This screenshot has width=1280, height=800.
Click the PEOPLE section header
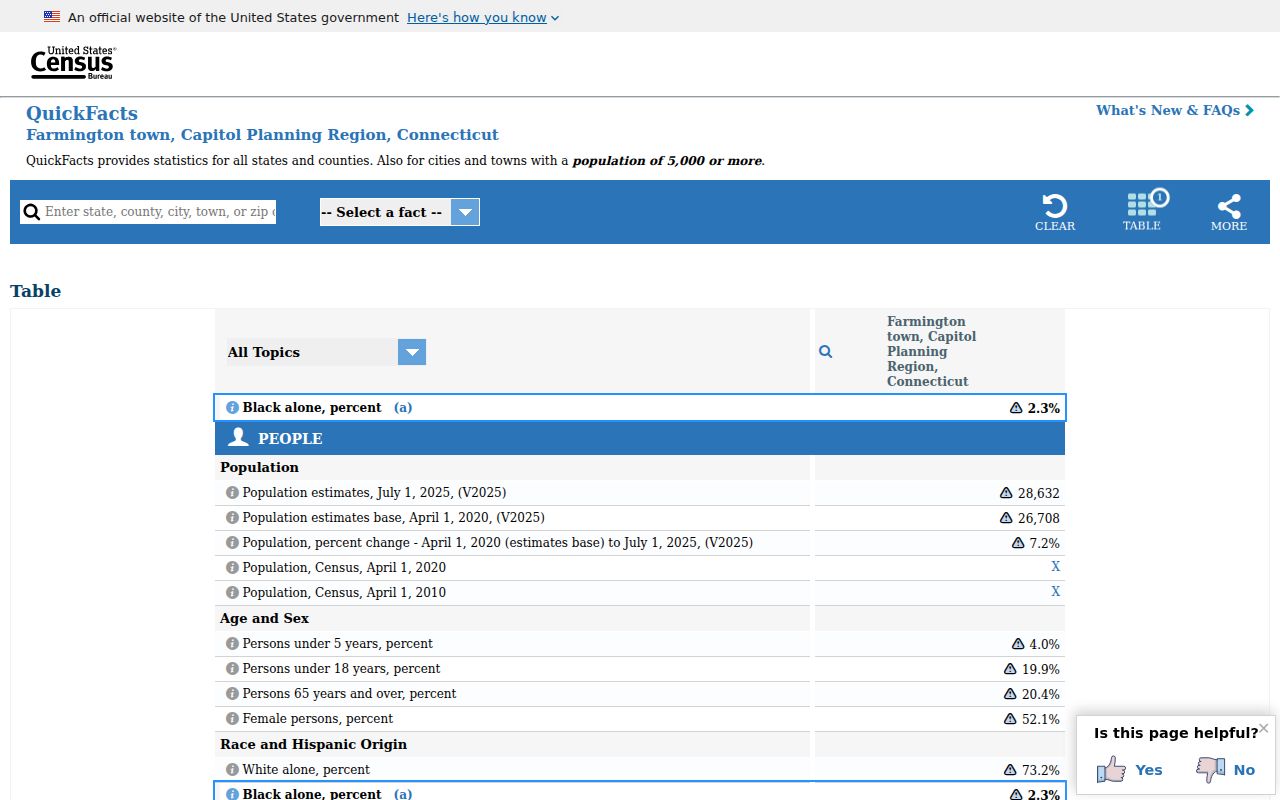(640, 438)
